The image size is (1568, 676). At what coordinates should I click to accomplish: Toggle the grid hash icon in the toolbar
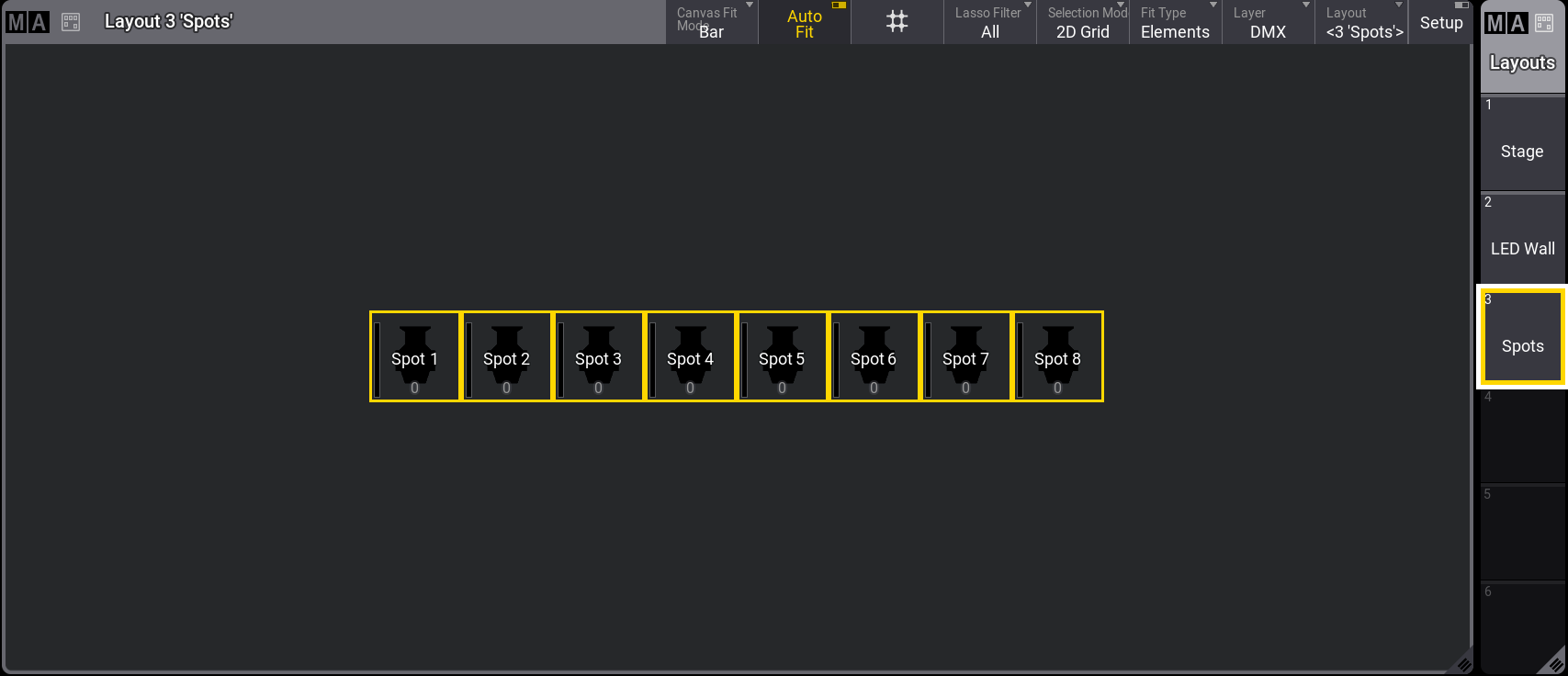pyautogui.click(x=897, y=22)
